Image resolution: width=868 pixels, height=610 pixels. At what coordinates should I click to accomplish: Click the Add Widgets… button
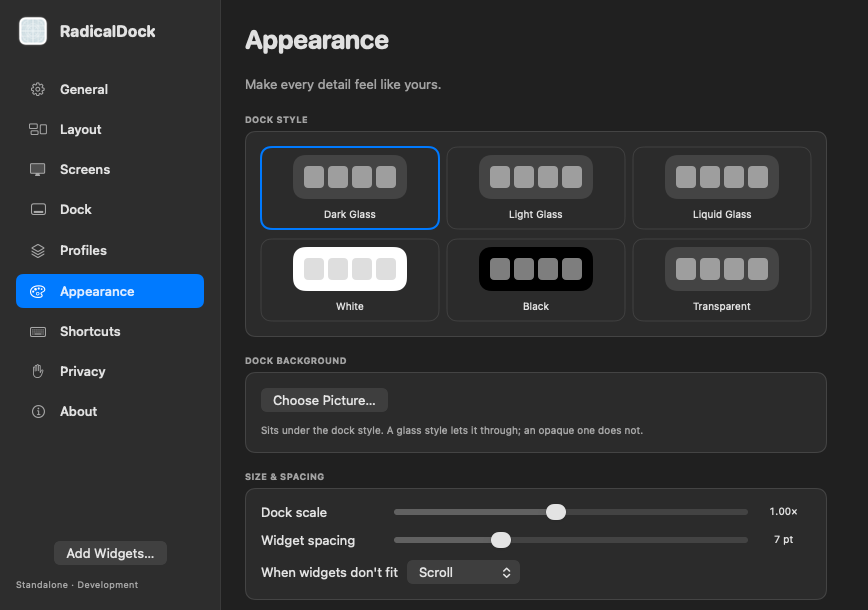[110, 553]
